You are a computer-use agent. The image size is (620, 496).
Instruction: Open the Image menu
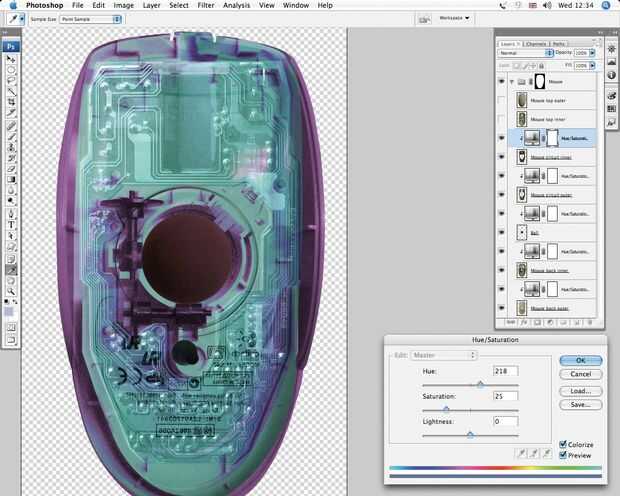tap(123, 6)
